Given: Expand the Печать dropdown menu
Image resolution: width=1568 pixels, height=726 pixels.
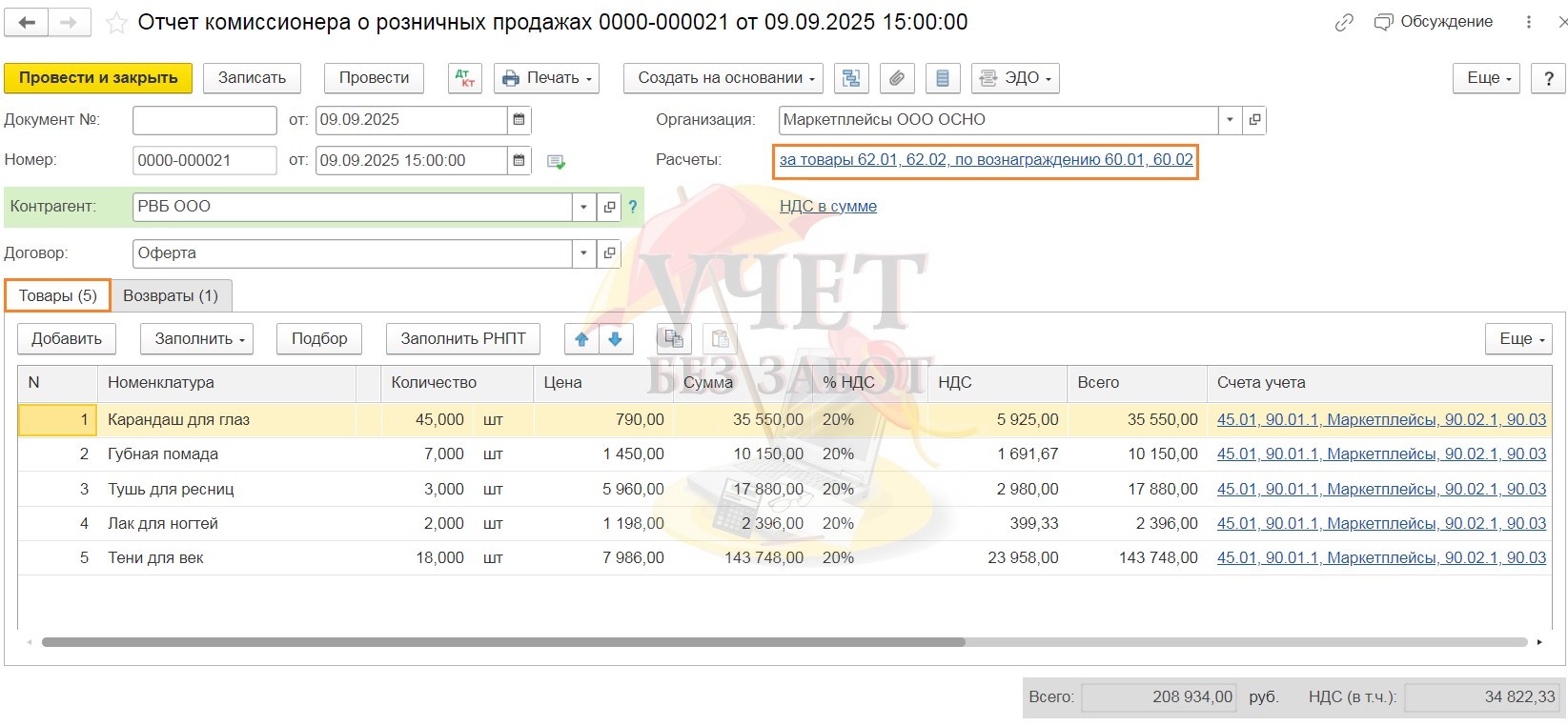Looking at the screenshot, I should click(546, 78).
